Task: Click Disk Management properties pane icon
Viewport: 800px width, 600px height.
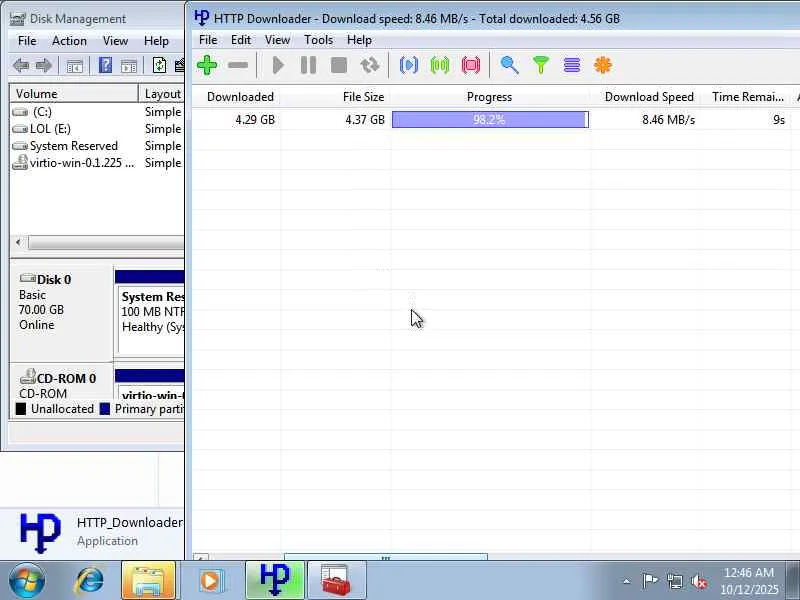Action: [129, 66]
